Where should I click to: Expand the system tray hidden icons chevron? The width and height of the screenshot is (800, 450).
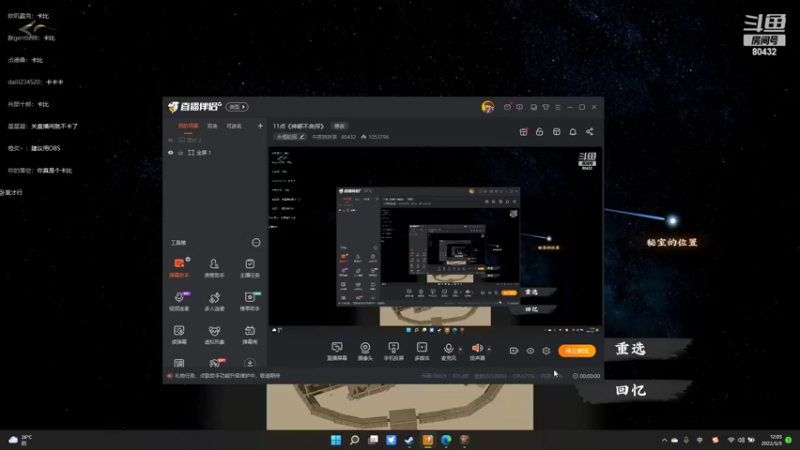point(664,440)
